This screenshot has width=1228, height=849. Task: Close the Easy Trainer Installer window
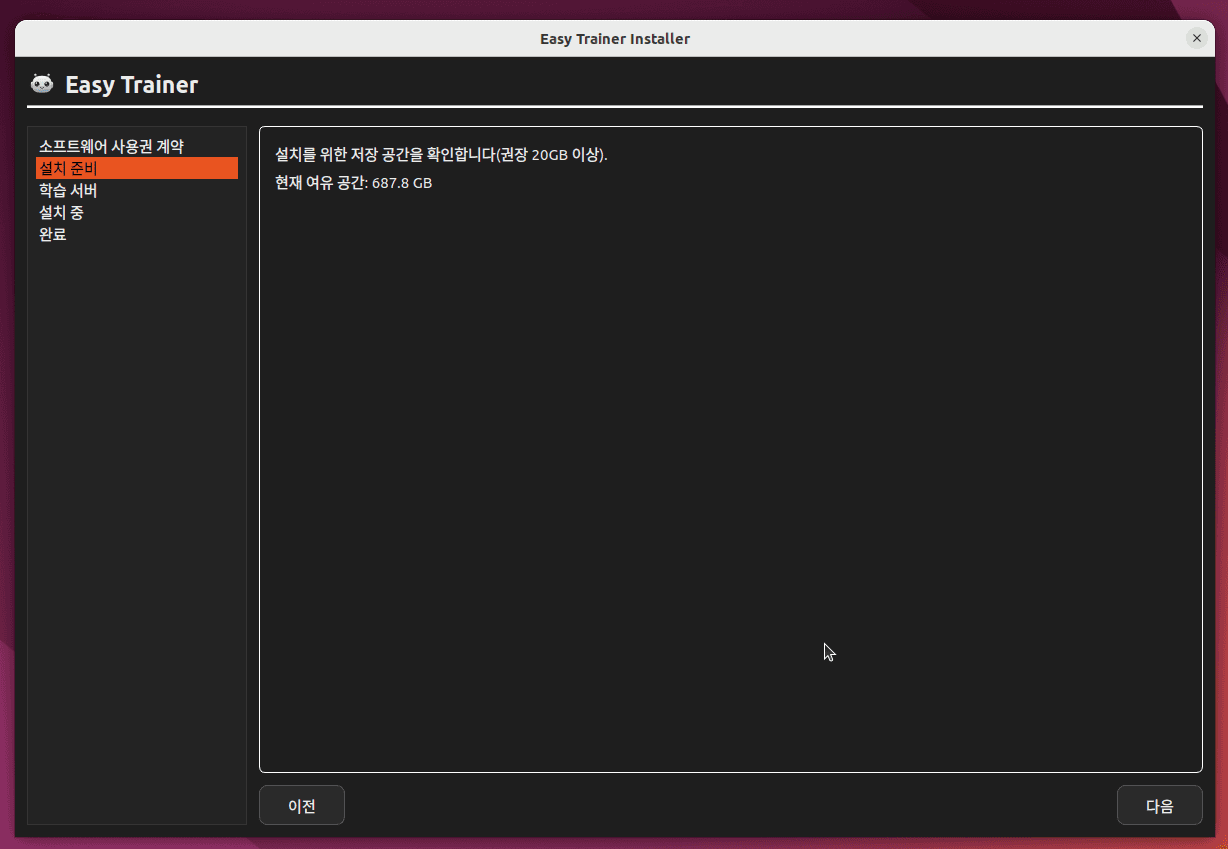[1196, 38]
